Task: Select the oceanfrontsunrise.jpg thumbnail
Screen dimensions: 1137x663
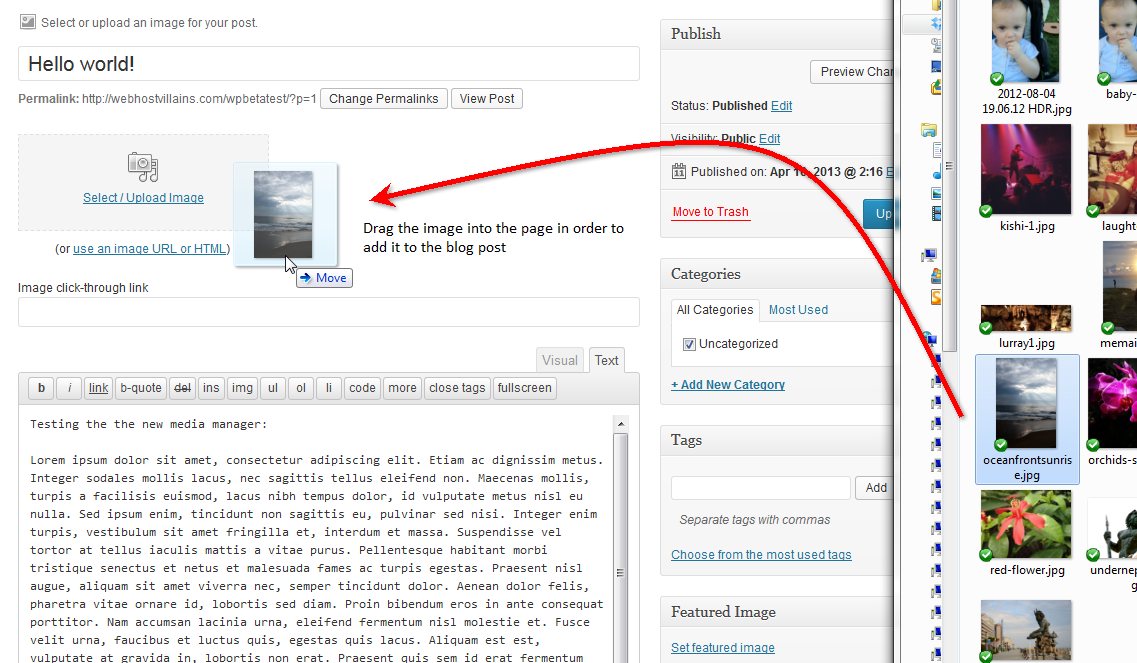Action: [x=1027, y=403]
